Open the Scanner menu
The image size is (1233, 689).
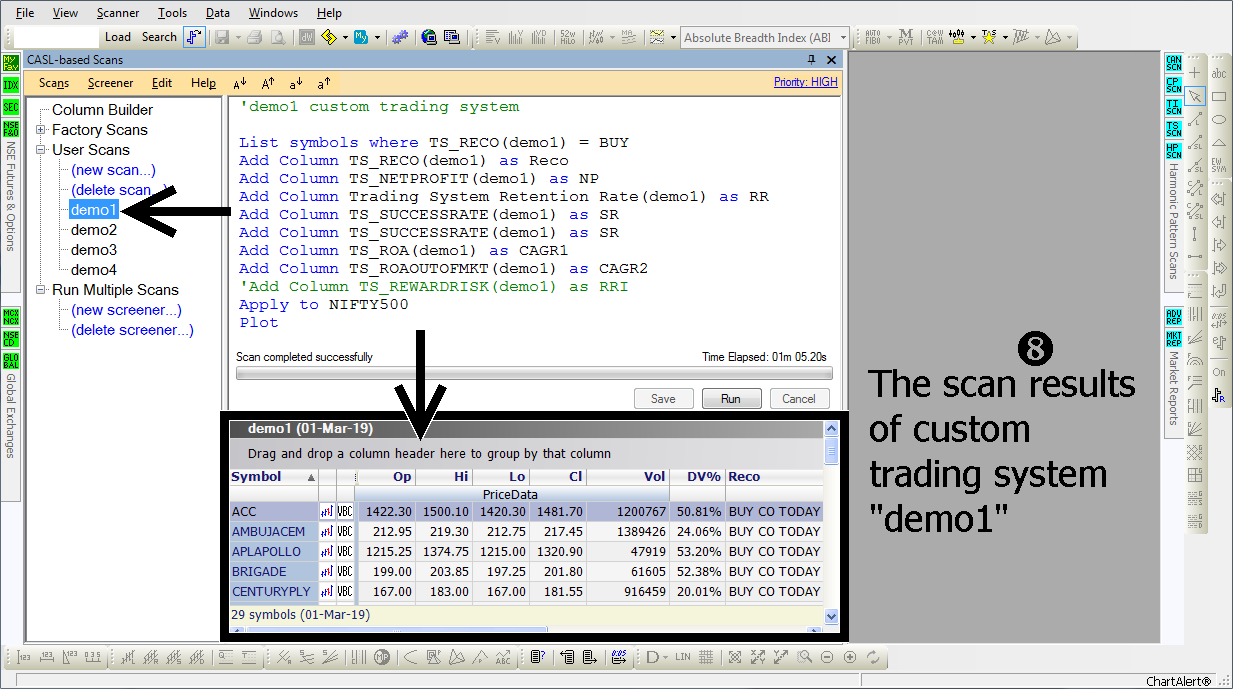118,13
